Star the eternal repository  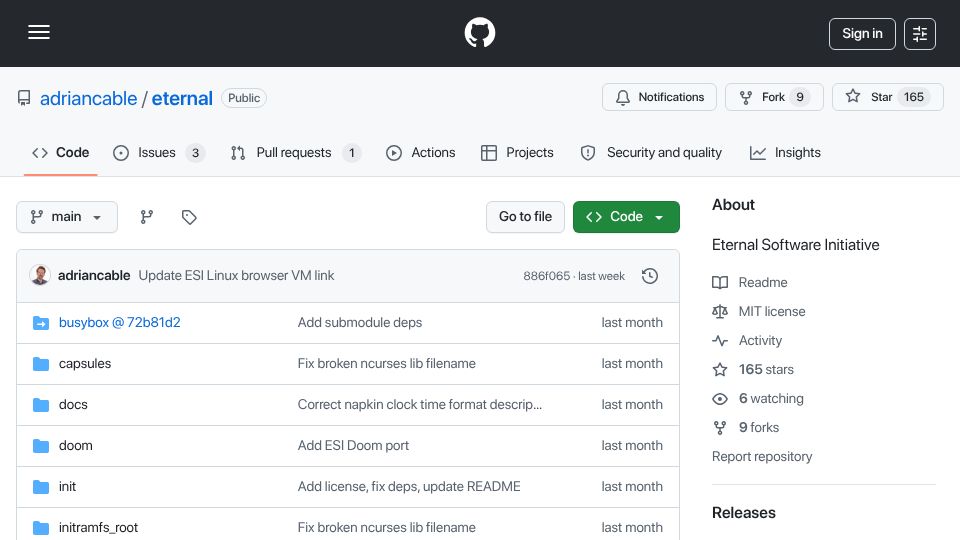tap(887, 97)
